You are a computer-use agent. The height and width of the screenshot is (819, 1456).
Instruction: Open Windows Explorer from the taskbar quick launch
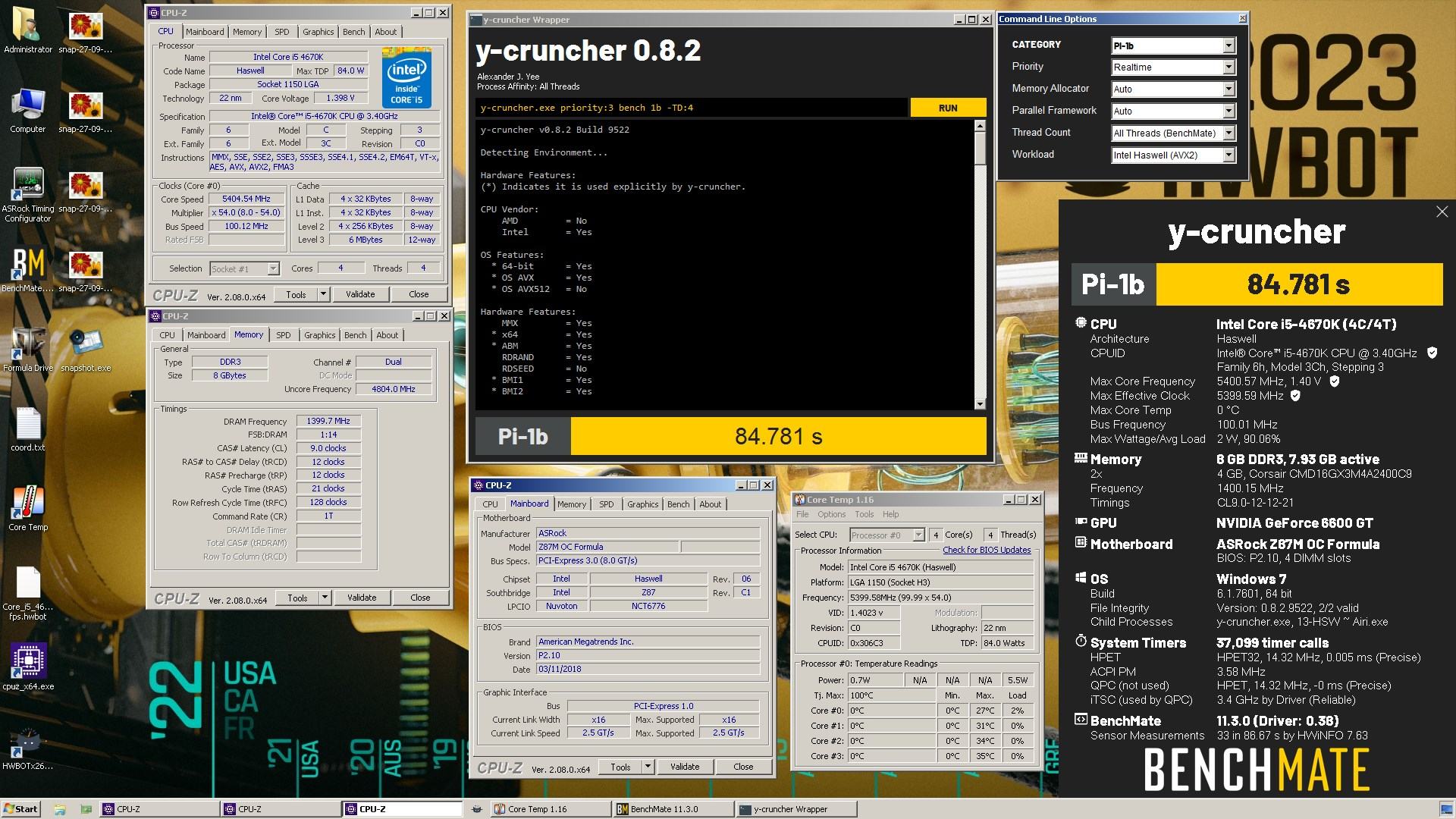tap(60, 809)
